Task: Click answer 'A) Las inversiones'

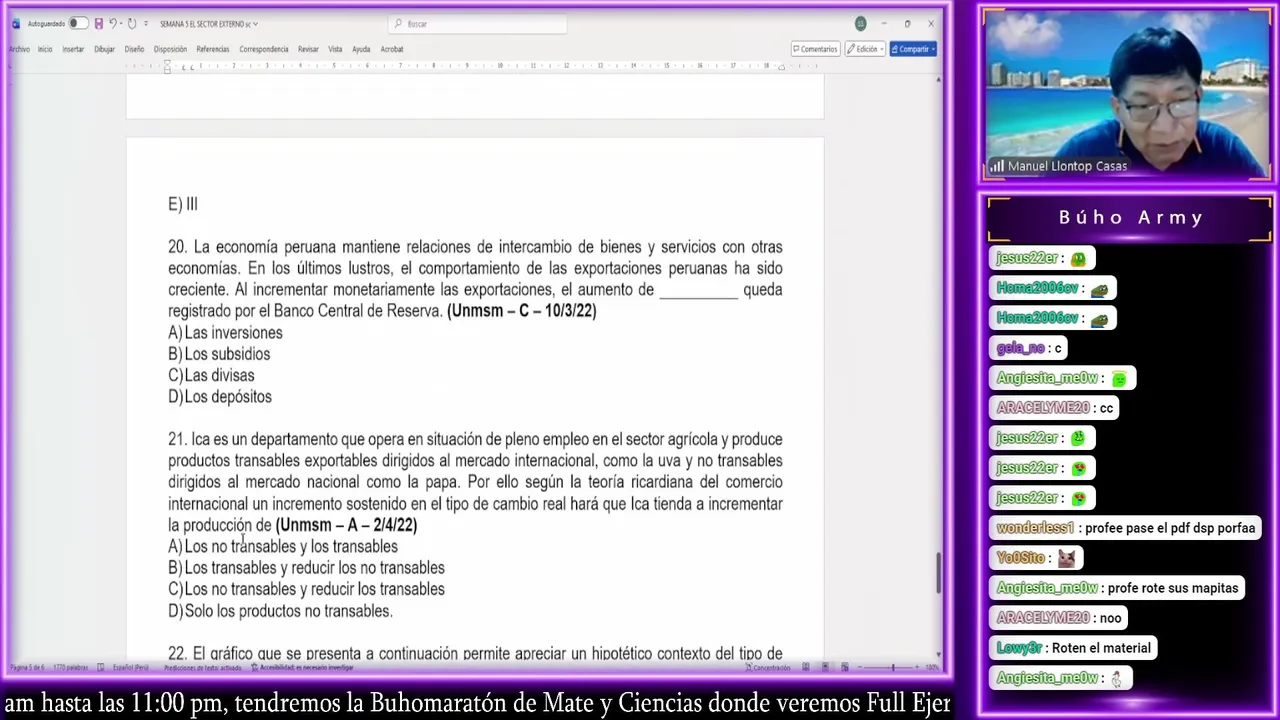Action: click(225, 333)
